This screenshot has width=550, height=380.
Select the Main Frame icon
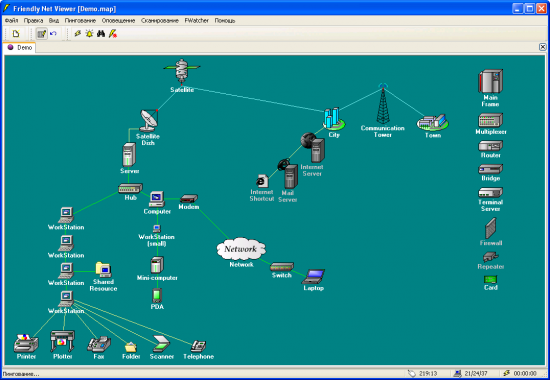(x=490, y=81)
